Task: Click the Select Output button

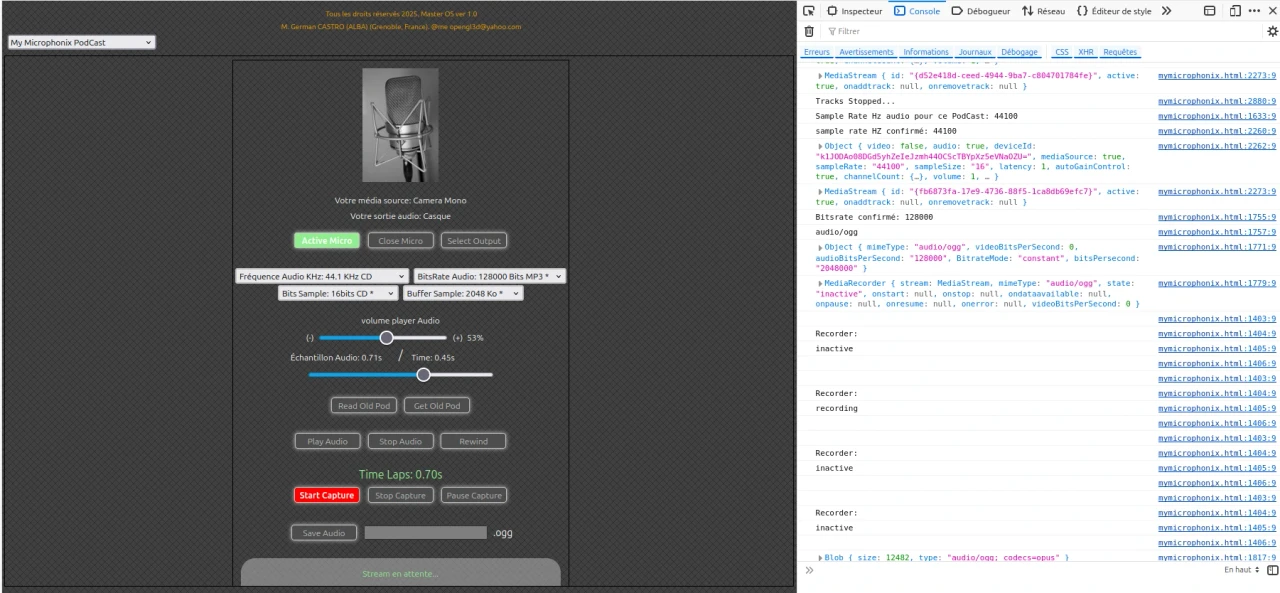Action: click(474, 240)
